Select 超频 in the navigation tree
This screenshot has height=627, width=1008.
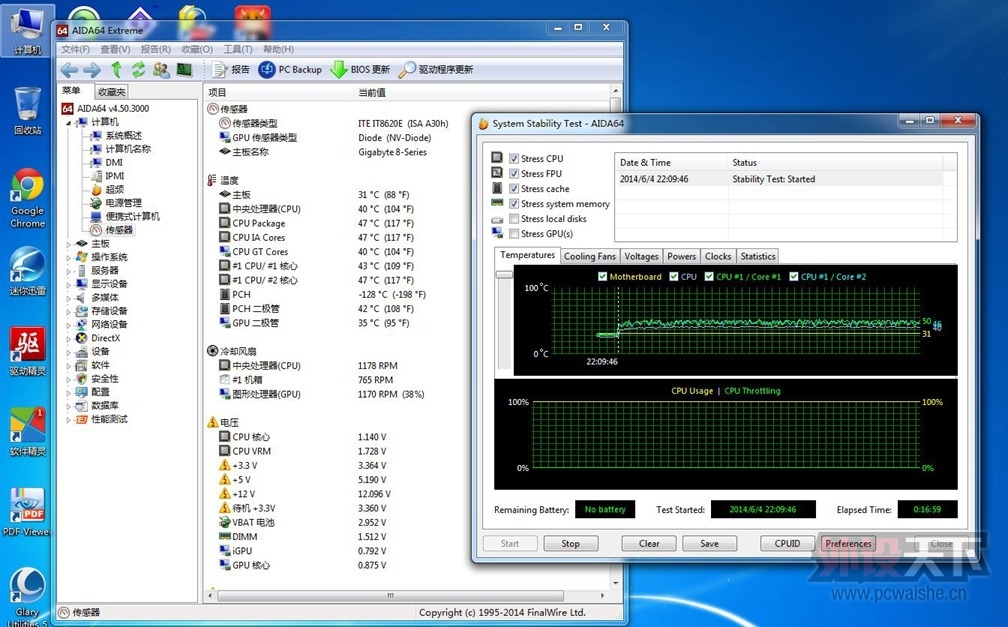[114, 190]
